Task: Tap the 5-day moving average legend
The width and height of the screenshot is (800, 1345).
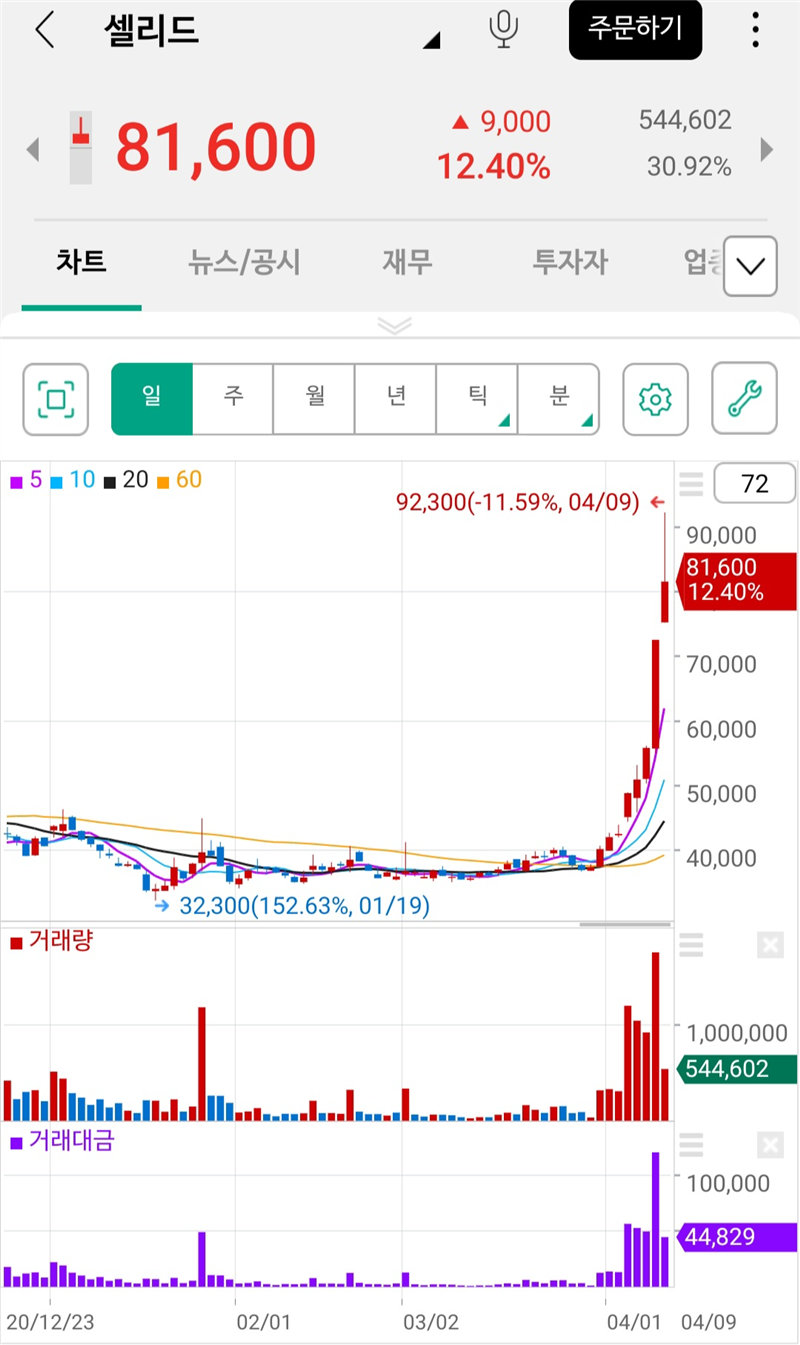Action: point(26,480)
